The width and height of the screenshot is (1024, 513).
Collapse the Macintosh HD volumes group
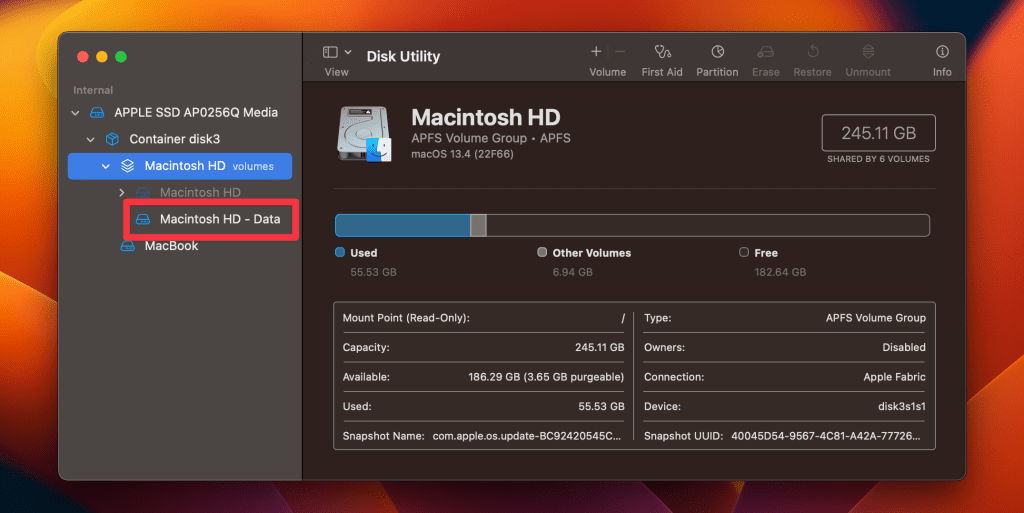click(106, 166)
